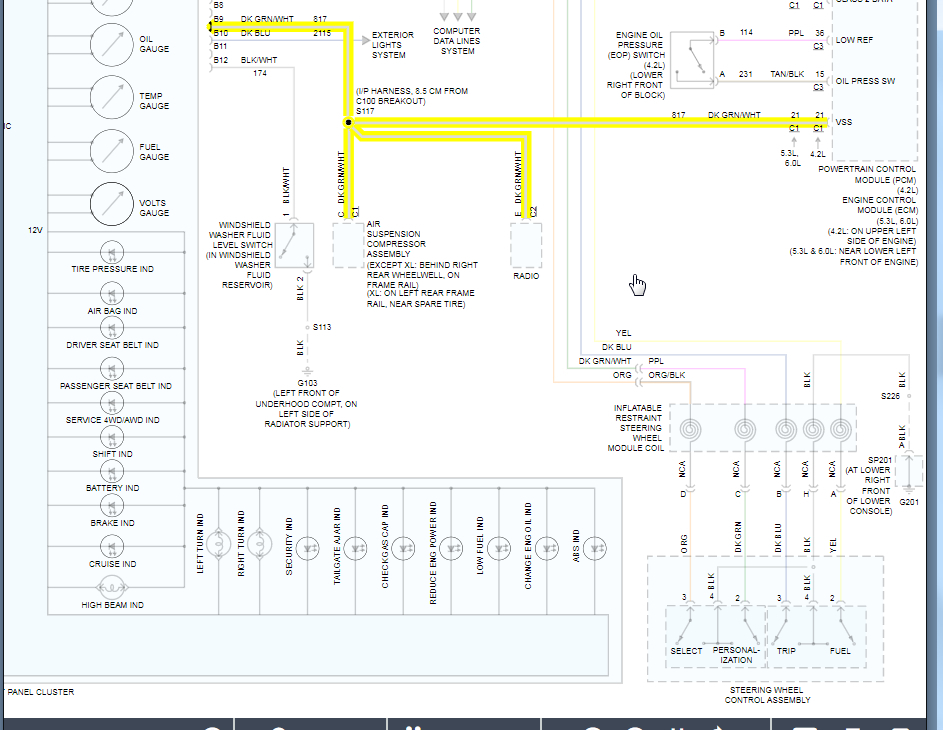Image resolution: width=943 pixels, height=730 pixels.
Task: Select the windshield washer fluid level switch symbol
Action: pos(294,245)
